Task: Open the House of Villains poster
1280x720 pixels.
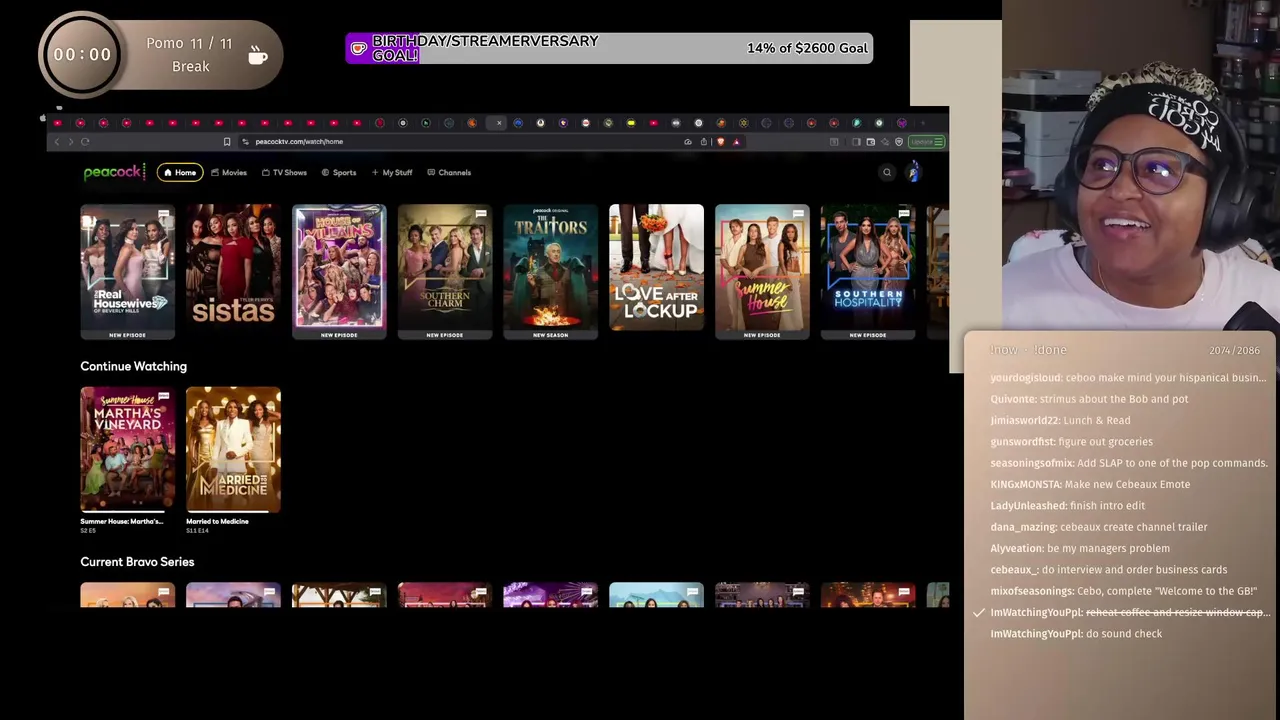Action: [339, 271]
